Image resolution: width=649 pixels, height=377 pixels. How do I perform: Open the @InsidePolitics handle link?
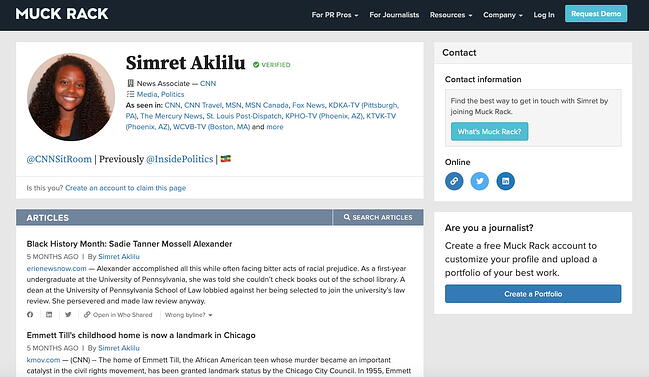[x=180, y=159]
